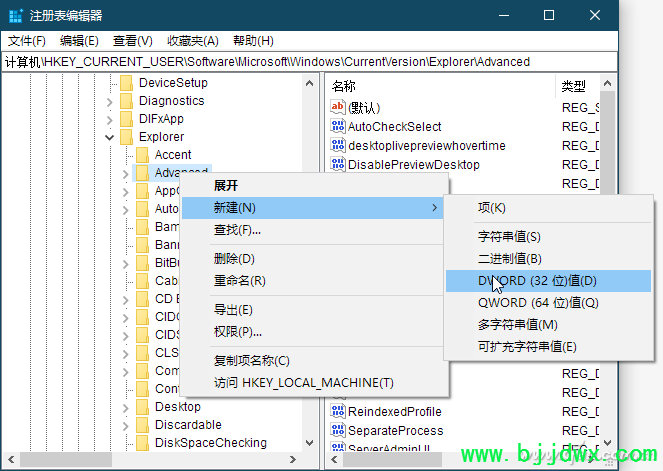Screen dimensions: 663x471
Task: Click the tree pane scroll right arrow
Action: click(293, 459)
